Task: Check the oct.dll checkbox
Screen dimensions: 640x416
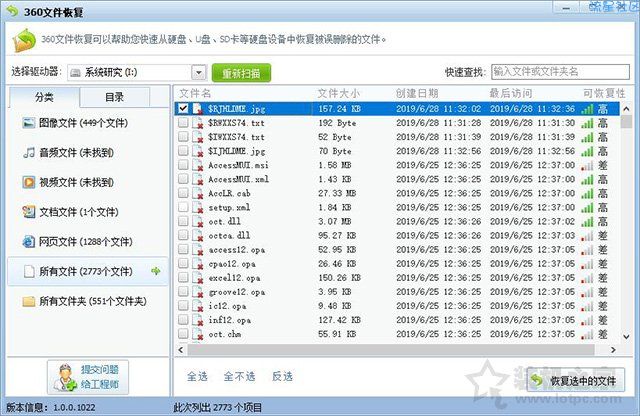Action: click(183, 221)
